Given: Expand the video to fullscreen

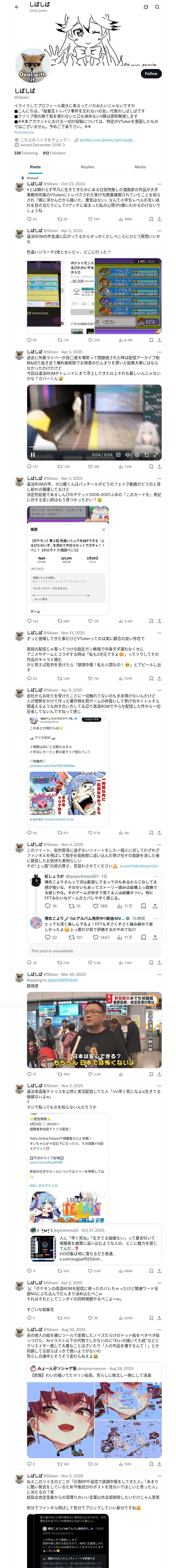Looking at the screenshot, I should (x=156, y=454).
